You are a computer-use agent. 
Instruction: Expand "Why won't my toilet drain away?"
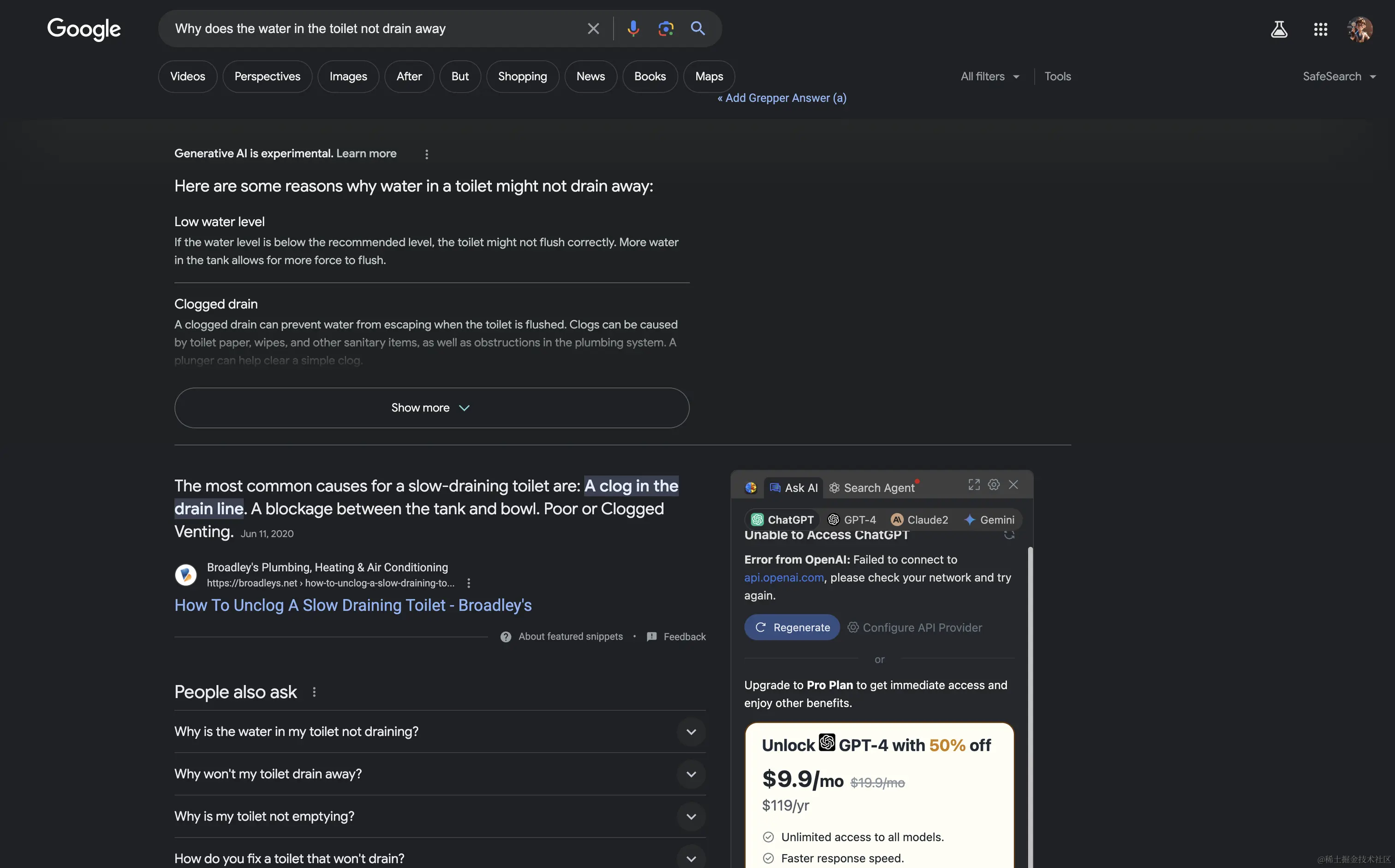pyautogui.click(x=691, y=774)
